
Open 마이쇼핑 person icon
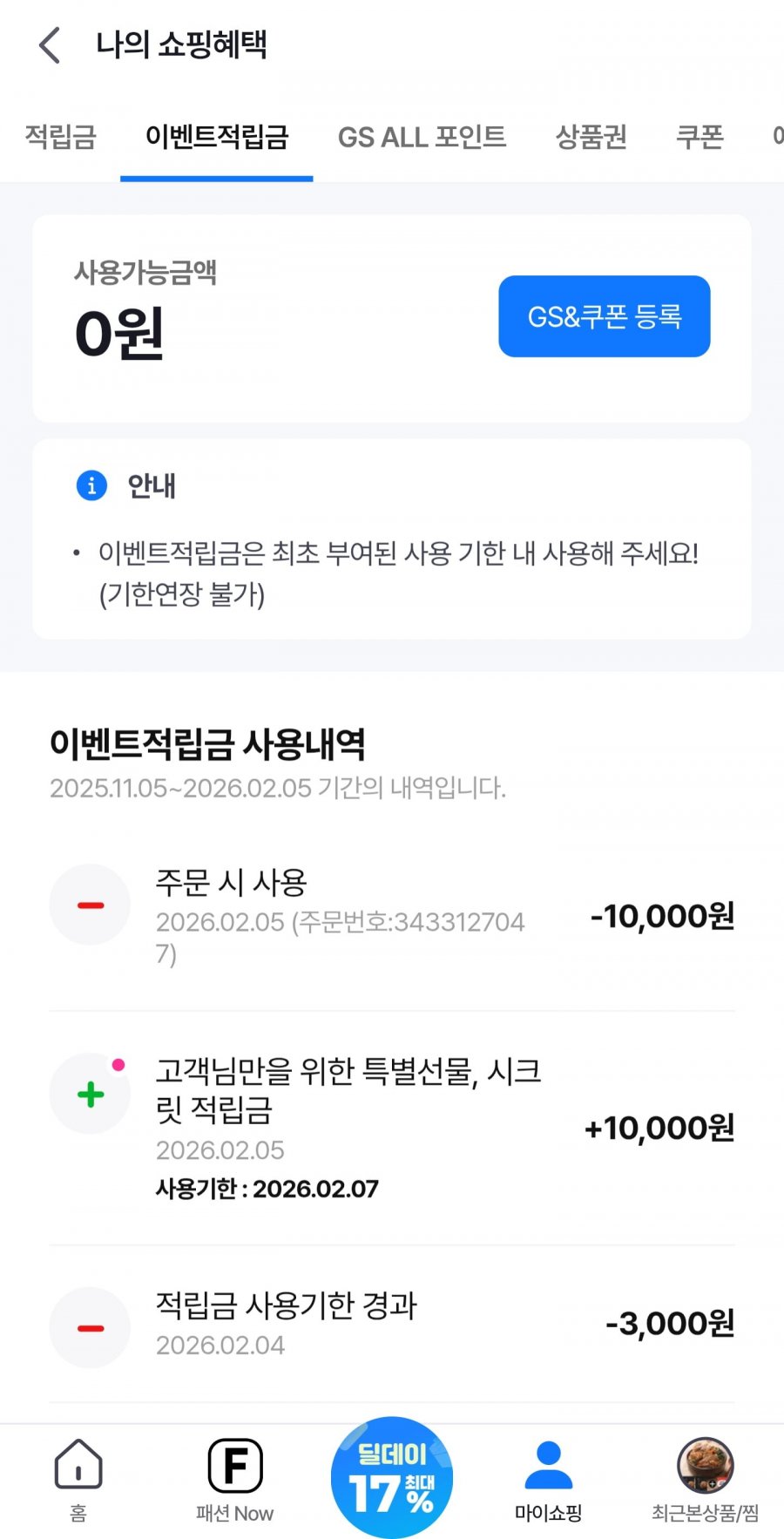tap(548, 1466)
